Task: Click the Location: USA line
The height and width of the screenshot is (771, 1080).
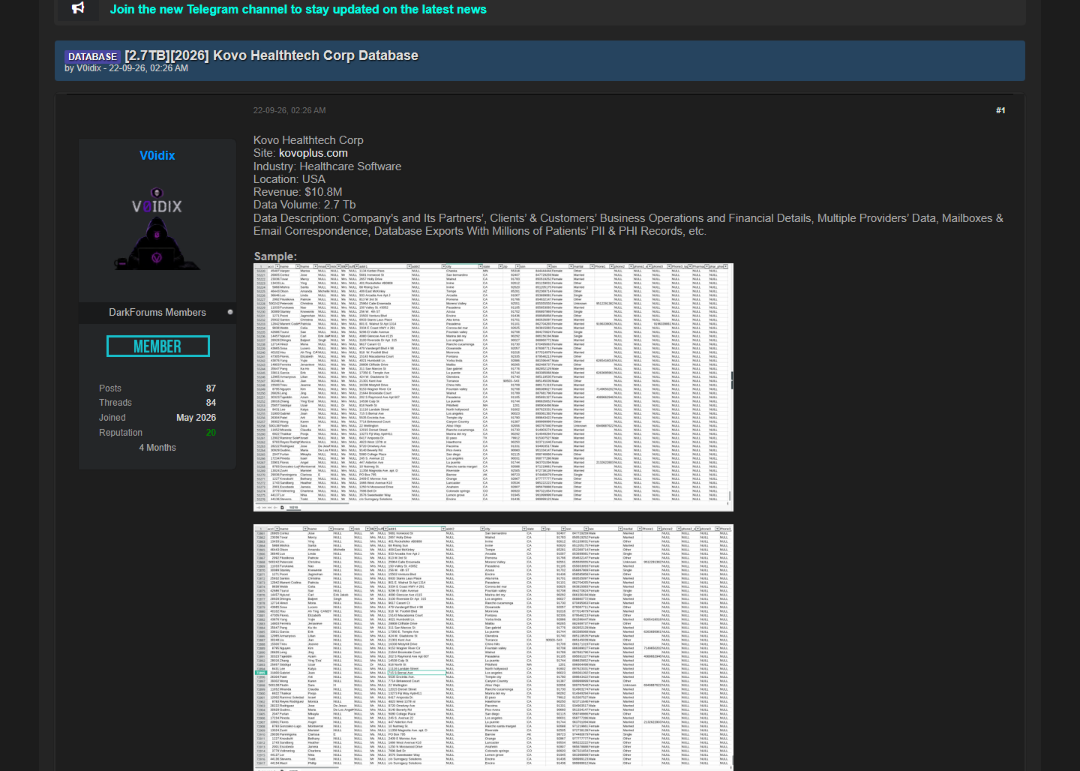Action: [x=289, y=179]
